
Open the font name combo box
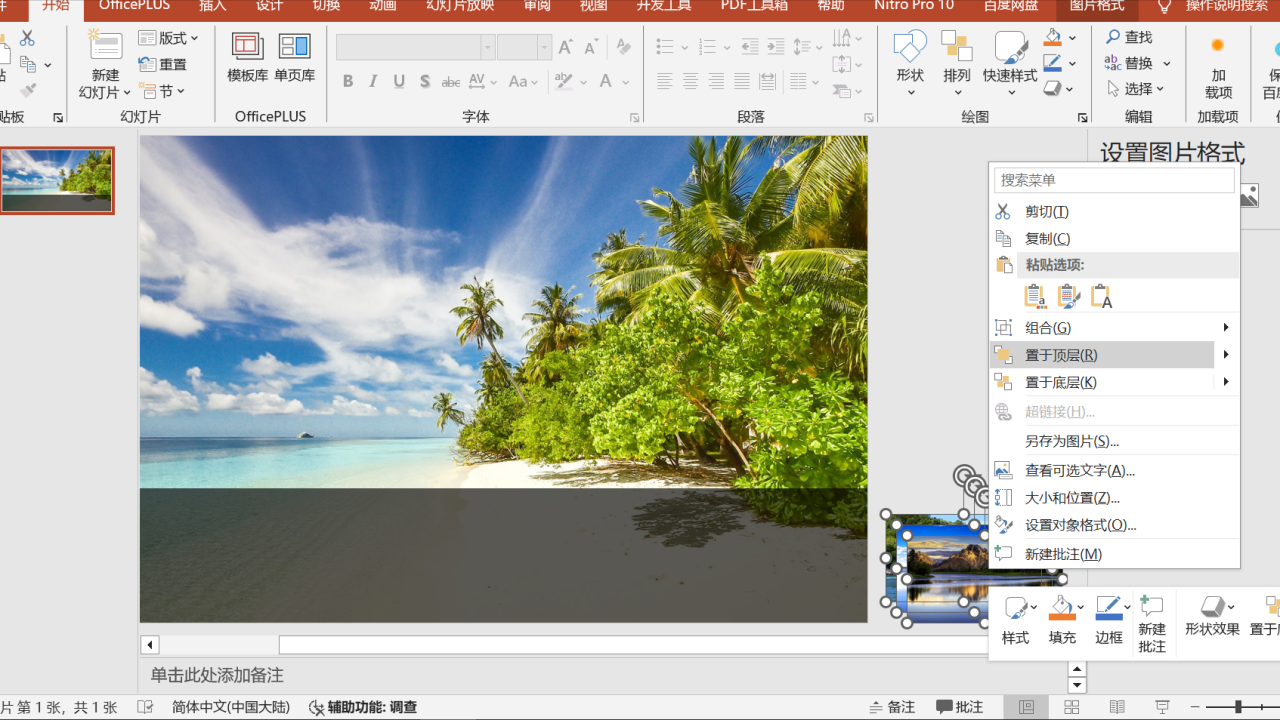coord(415,47)
